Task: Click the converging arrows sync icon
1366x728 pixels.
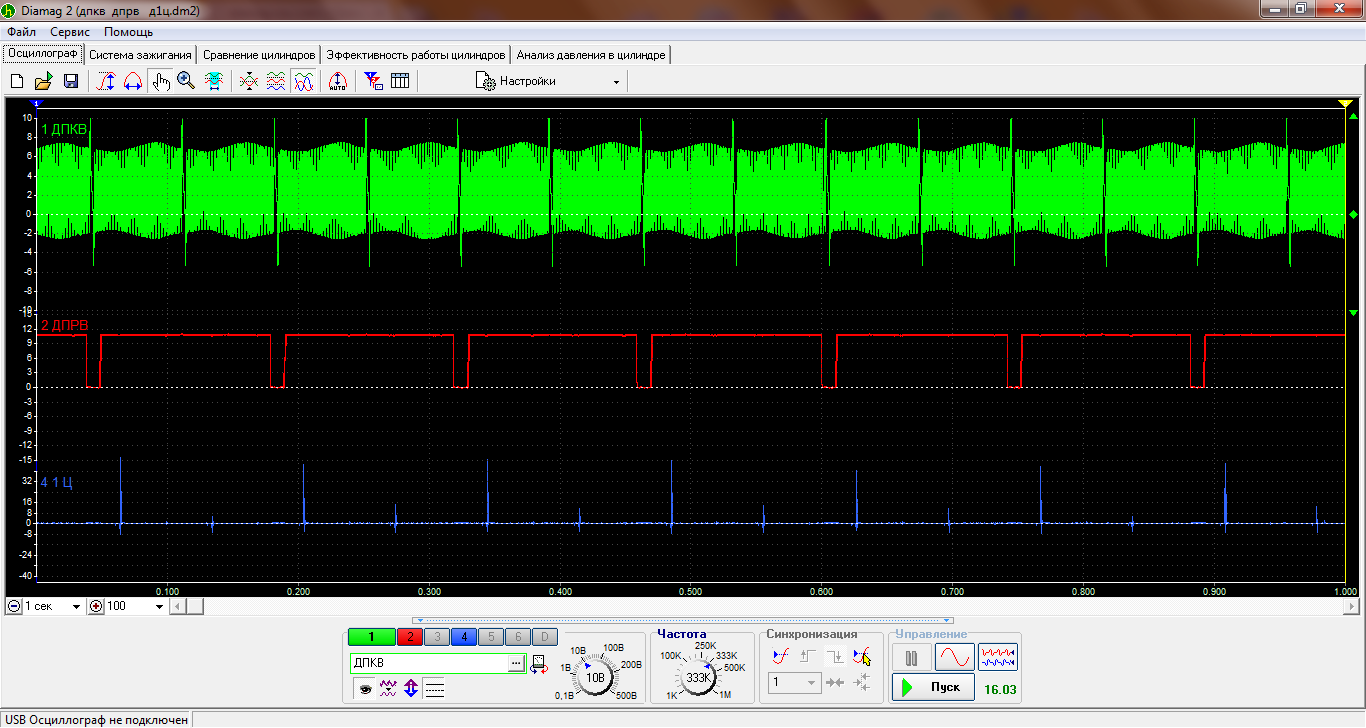Action: click(x=836, y=683)
